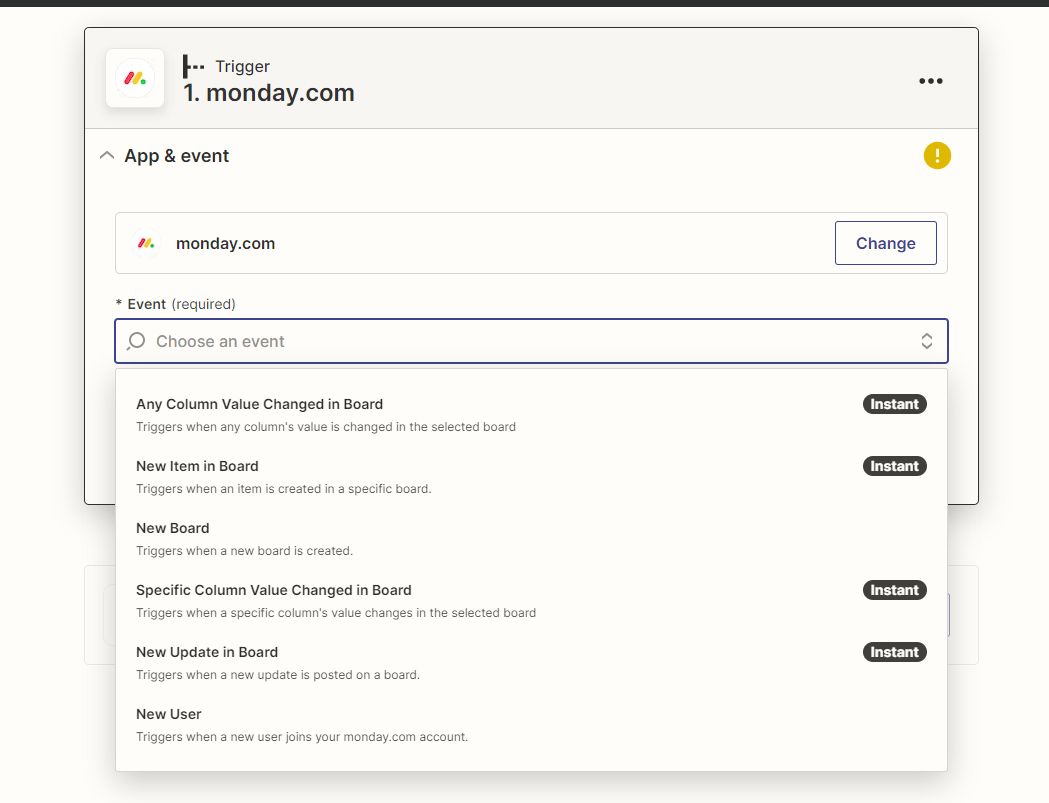
Task: Choose the New Board event option
Action: [531, 539]
